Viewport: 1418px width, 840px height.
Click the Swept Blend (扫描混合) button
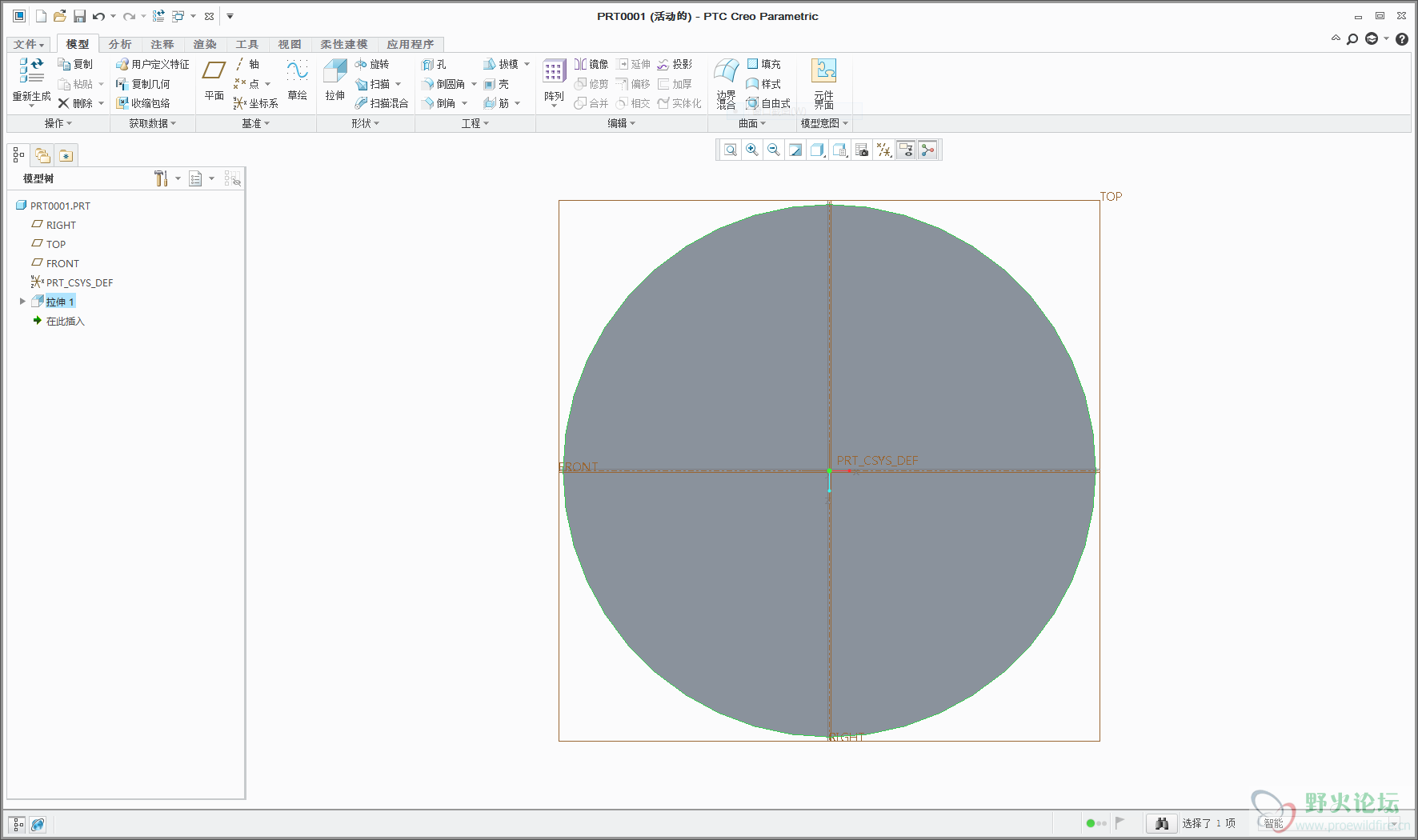click(x=382, y=103)
